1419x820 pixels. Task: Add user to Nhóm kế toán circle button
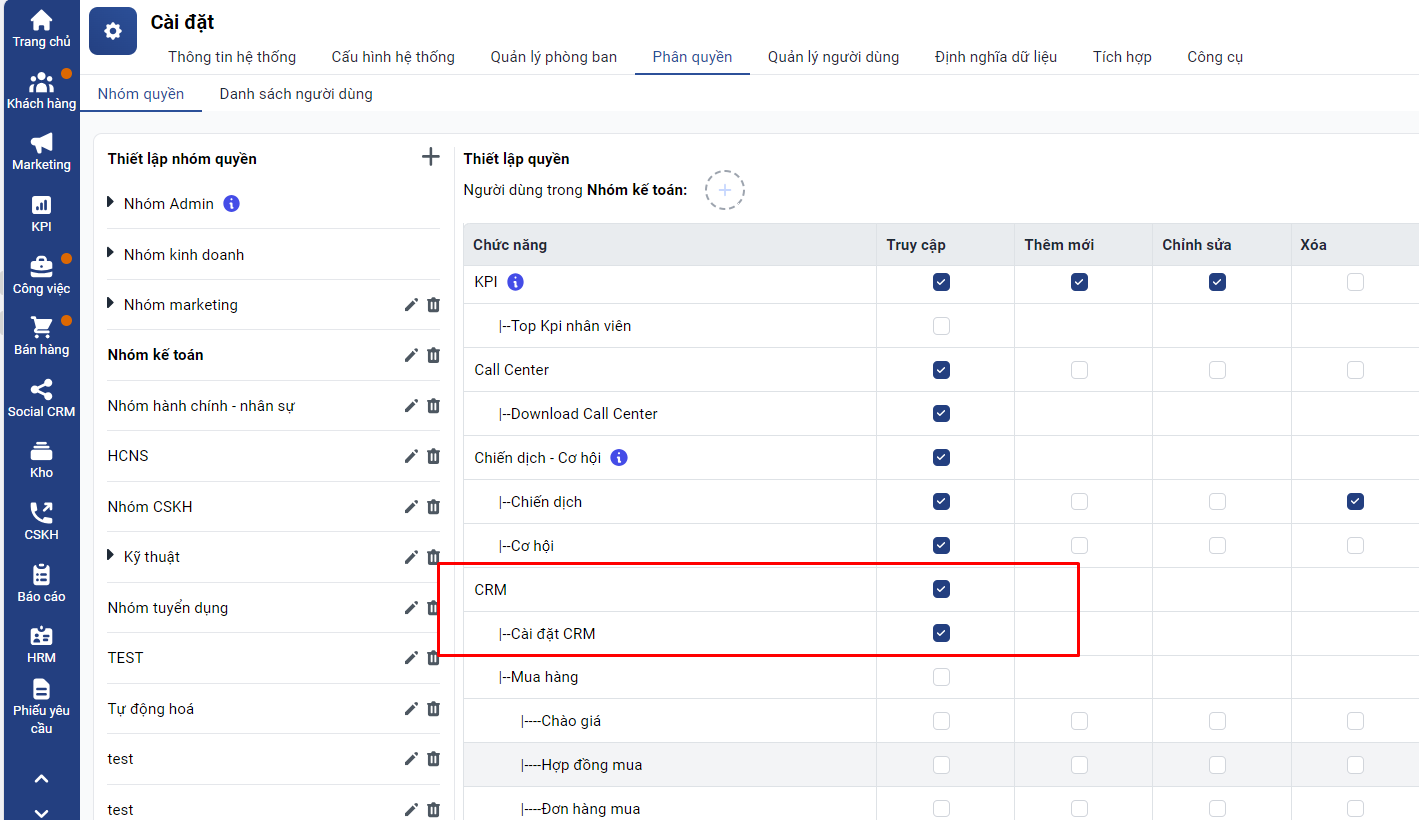(724, 190)
